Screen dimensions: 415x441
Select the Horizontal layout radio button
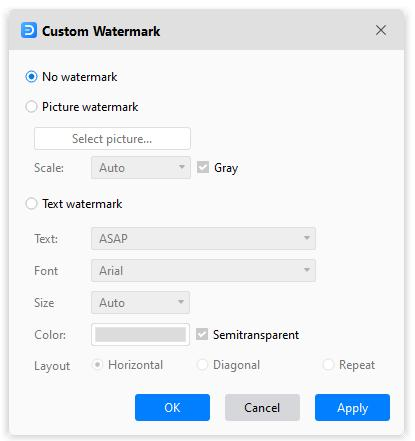tap(97, 365)
